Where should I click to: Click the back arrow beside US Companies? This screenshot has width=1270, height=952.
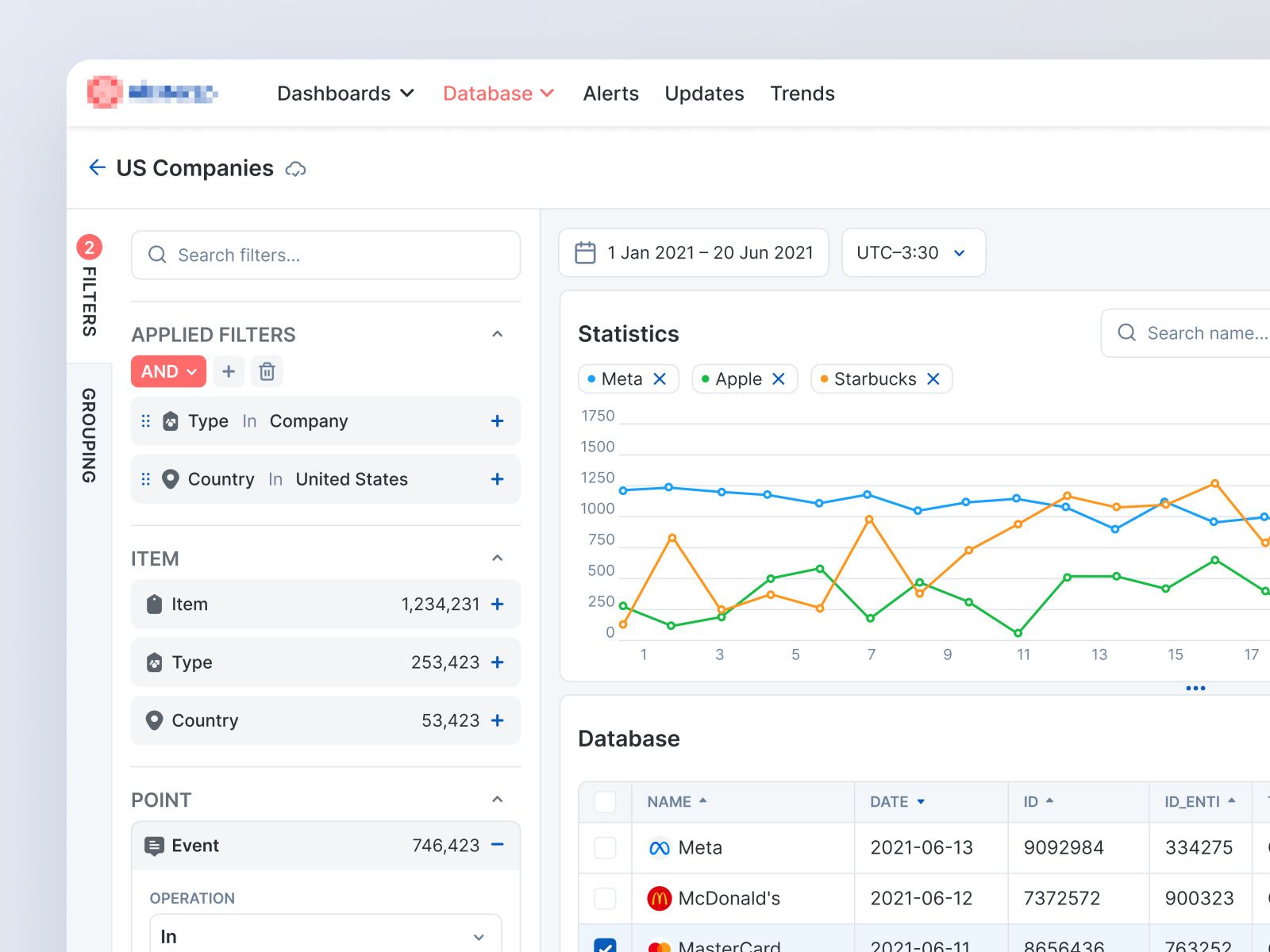(97, 167)
